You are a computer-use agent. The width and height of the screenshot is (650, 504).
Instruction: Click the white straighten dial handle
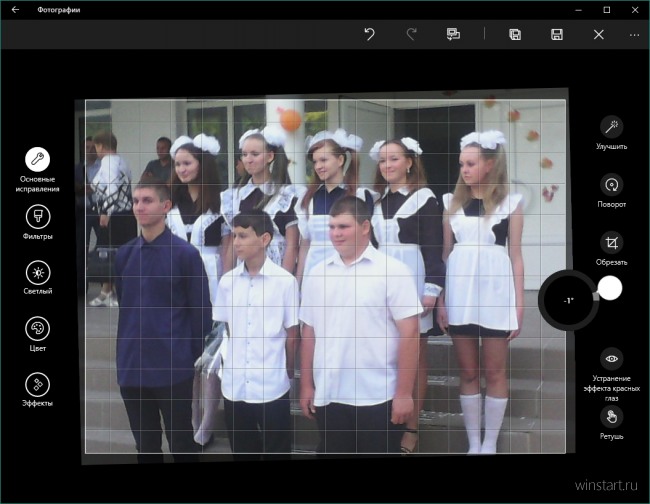tap(610, 288)
